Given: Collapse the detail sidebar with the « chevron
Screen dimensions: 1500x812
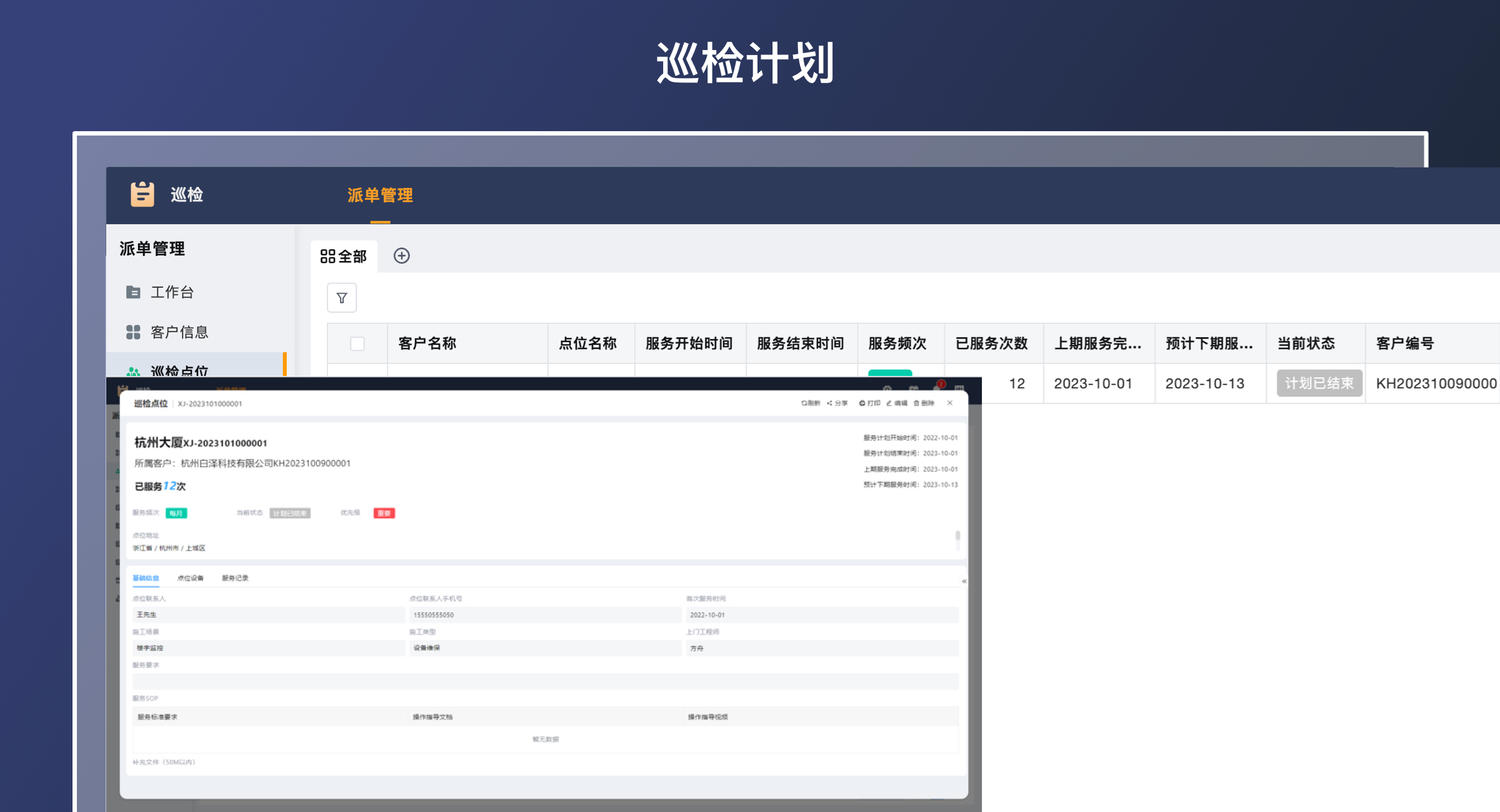Looking at the screenshot, I should point(963,580).
